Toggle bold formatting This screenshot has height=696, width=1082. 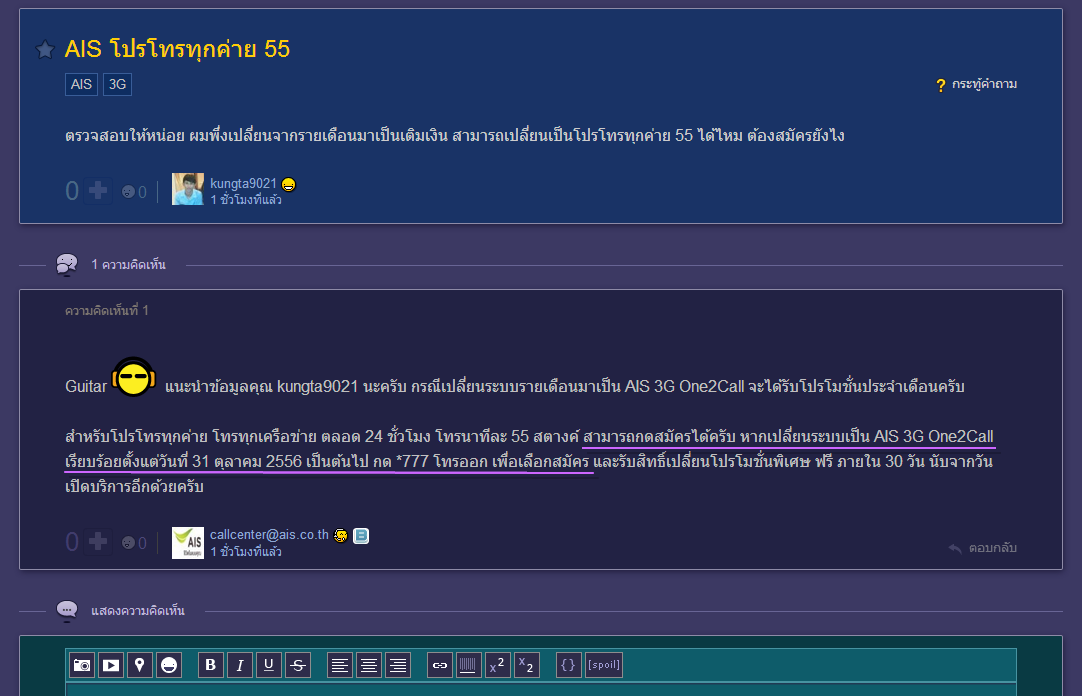click(210, 665)
